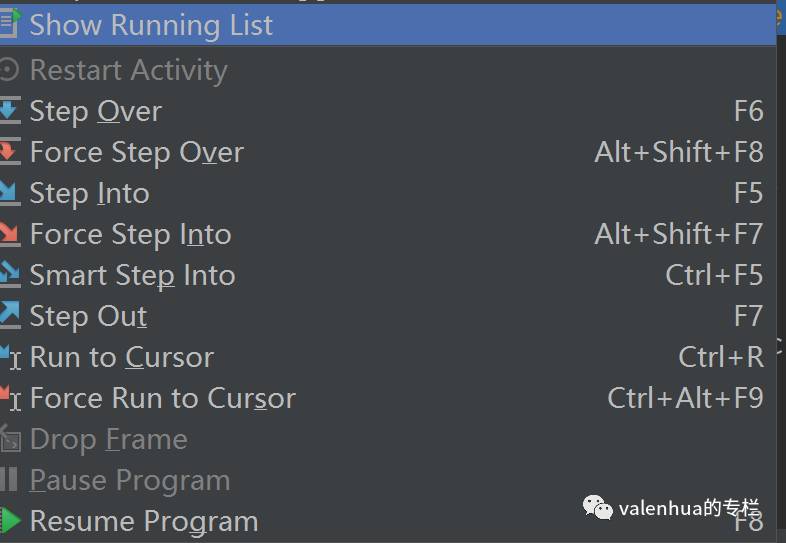Choose Force Run to Cursor

pos(163,398)
